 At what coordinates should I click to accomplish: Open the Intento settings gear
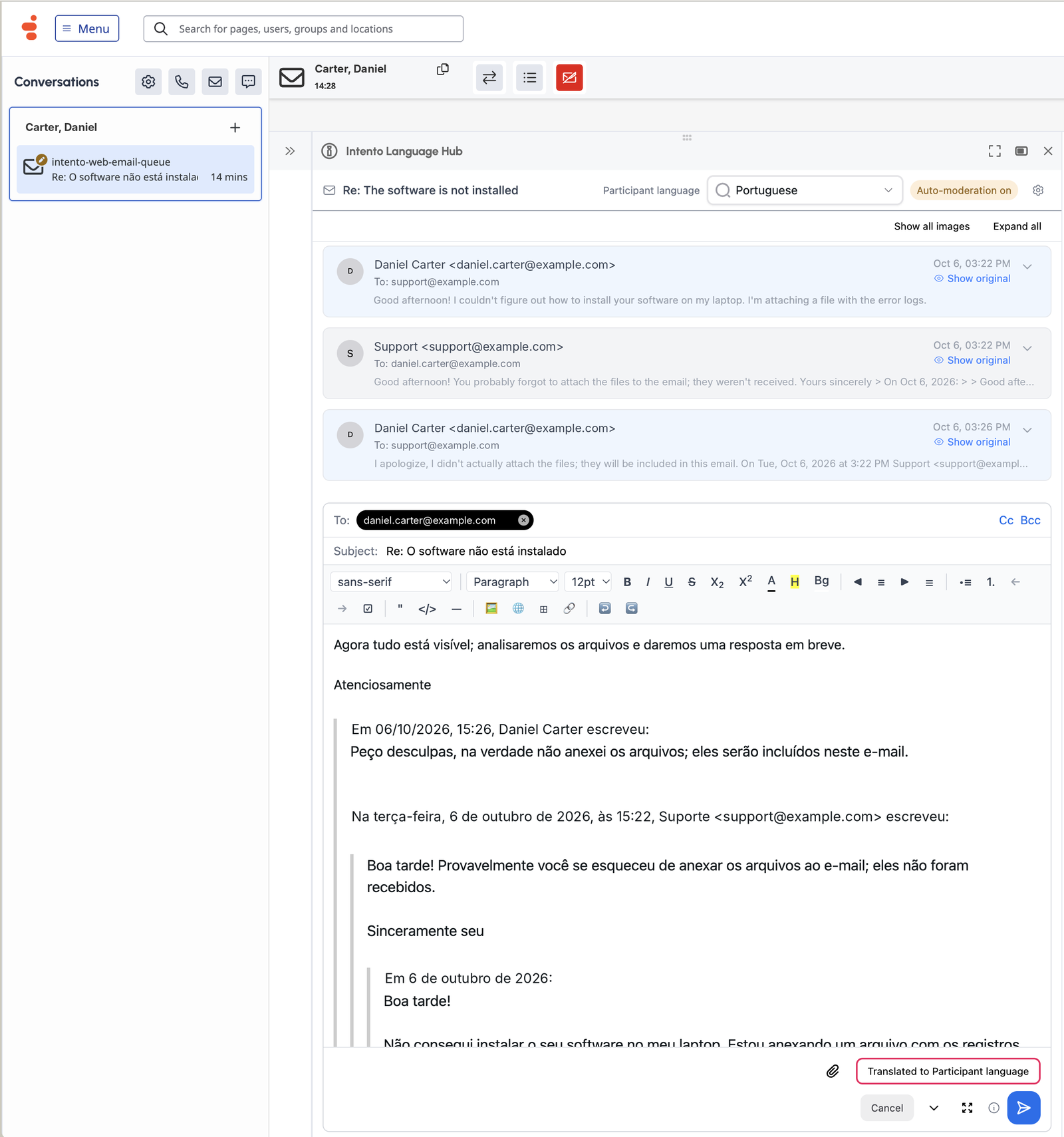click(1038, 190)
